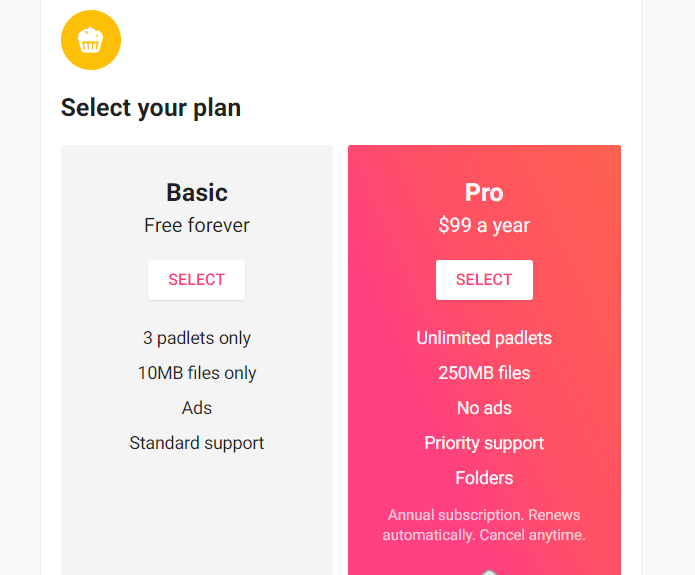Click the Basic plan title
The height and width of the screenshot is (575, 695).
point(197,192)
